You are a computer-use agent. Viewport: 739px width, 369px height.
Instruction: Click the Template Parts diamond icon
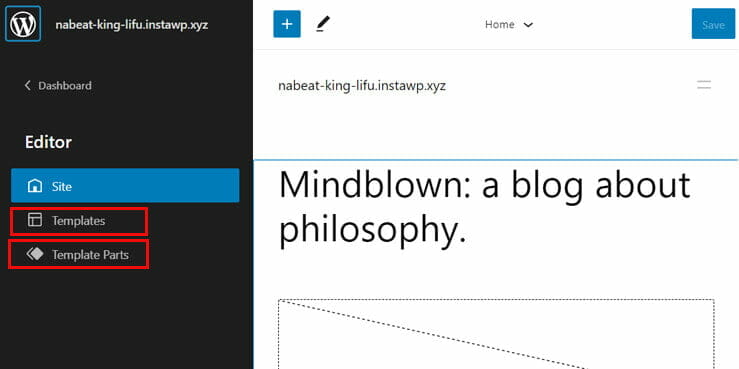[35, 254]
